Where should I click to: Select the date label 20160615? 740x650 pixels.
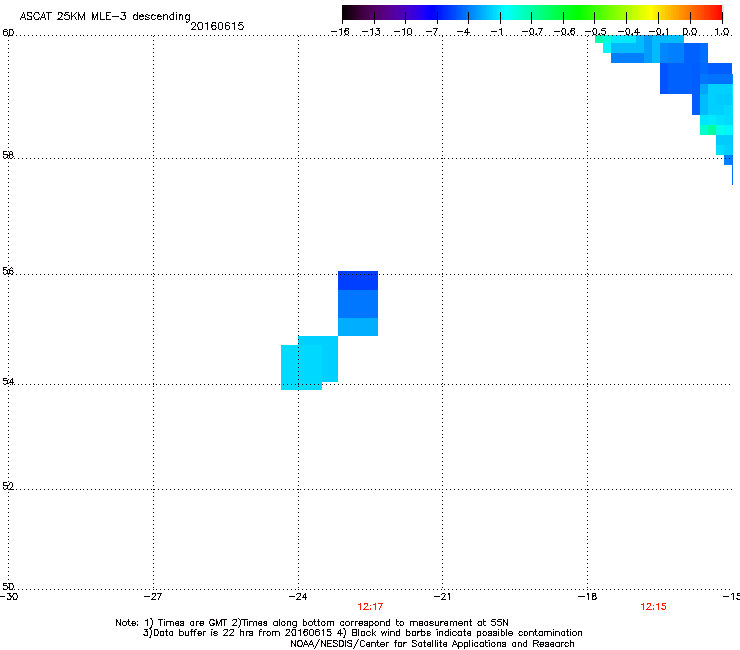pos(217,26)
